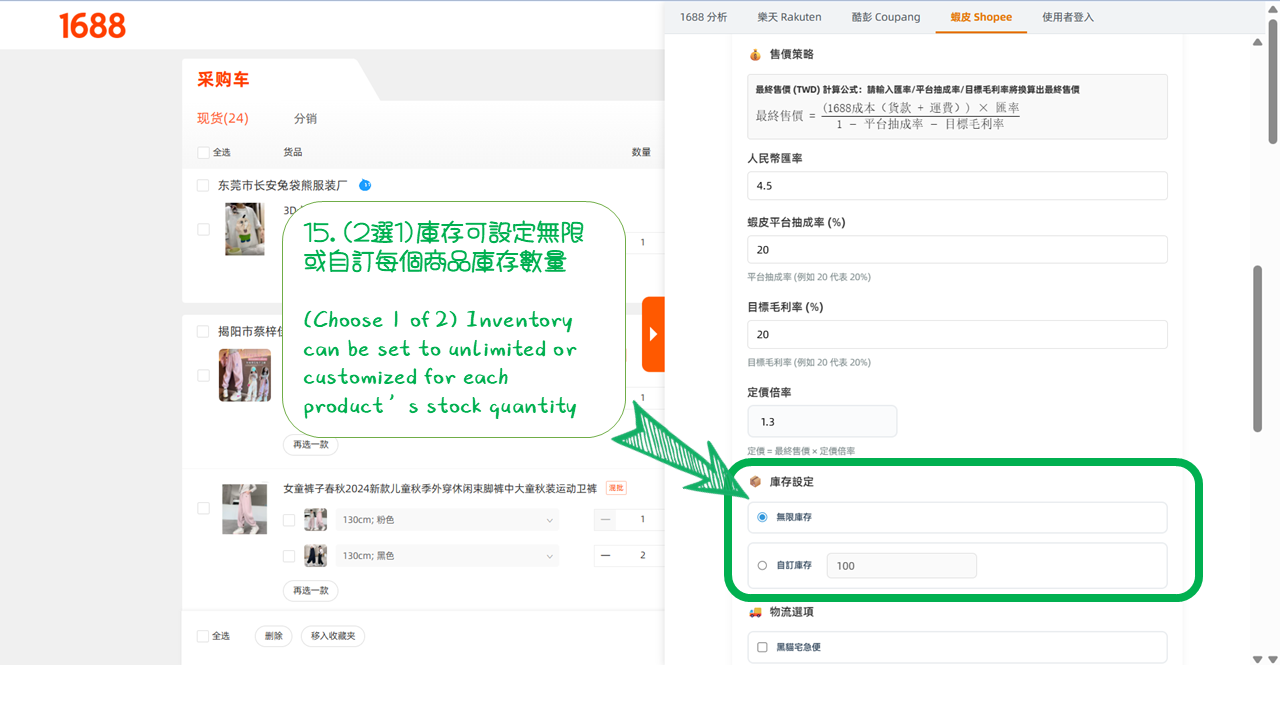Screen dimensions: 1280x720
Task: Click the 混批 badge on the pants product
Action: tap(615, 487)
